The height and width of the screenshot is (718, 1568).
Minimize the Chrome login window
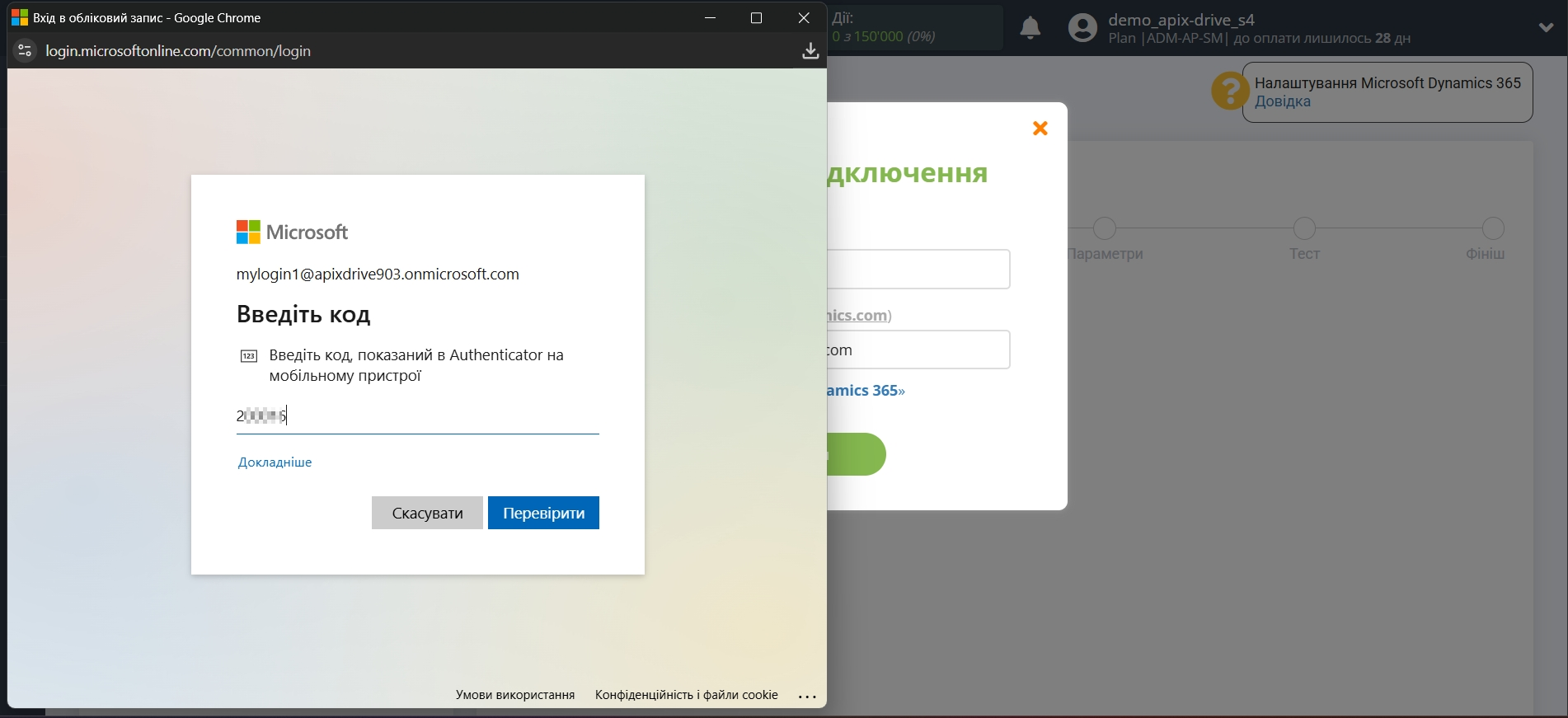coord(710,17)
